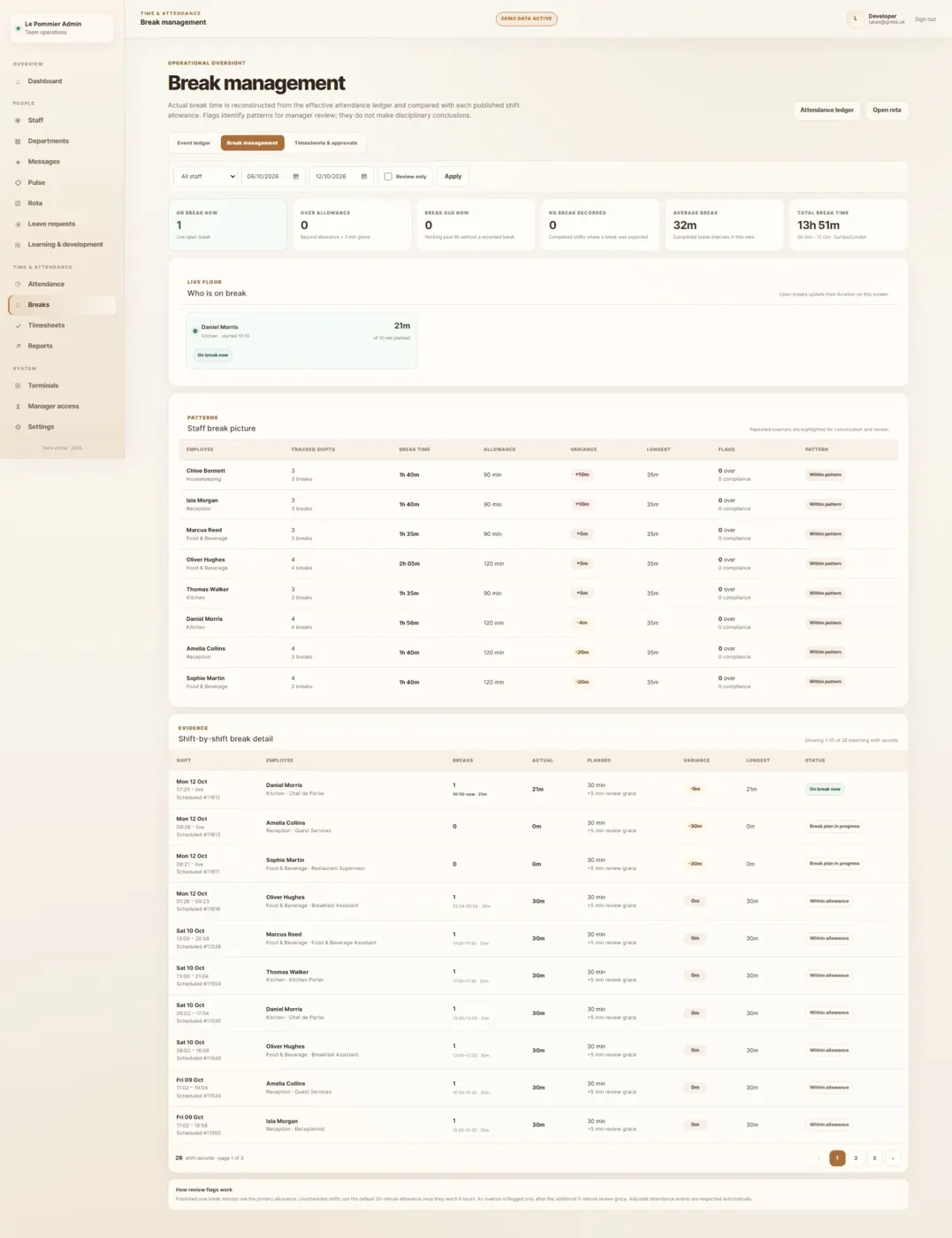This screenshot has width=952, height=1238.
Task: Click the Dashboard home icon in sidebar
Action: point(18,81)
